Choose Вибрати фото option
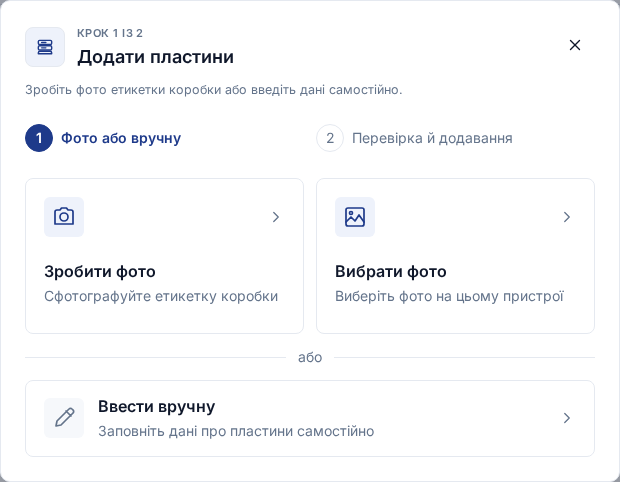Viewport: 620px width, 482px height. coord(456,256)
